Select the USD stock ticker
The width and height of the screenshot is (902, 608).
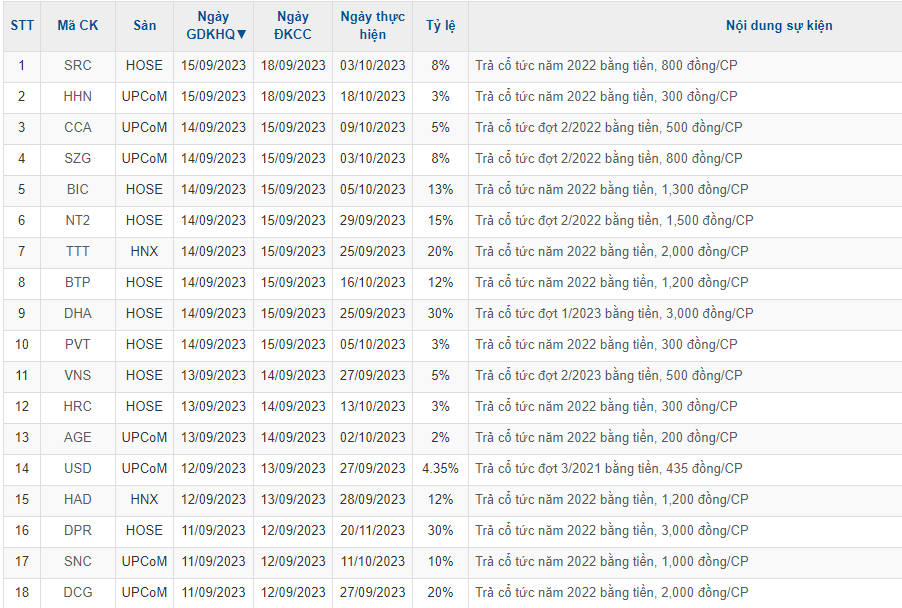pos(77,469)
